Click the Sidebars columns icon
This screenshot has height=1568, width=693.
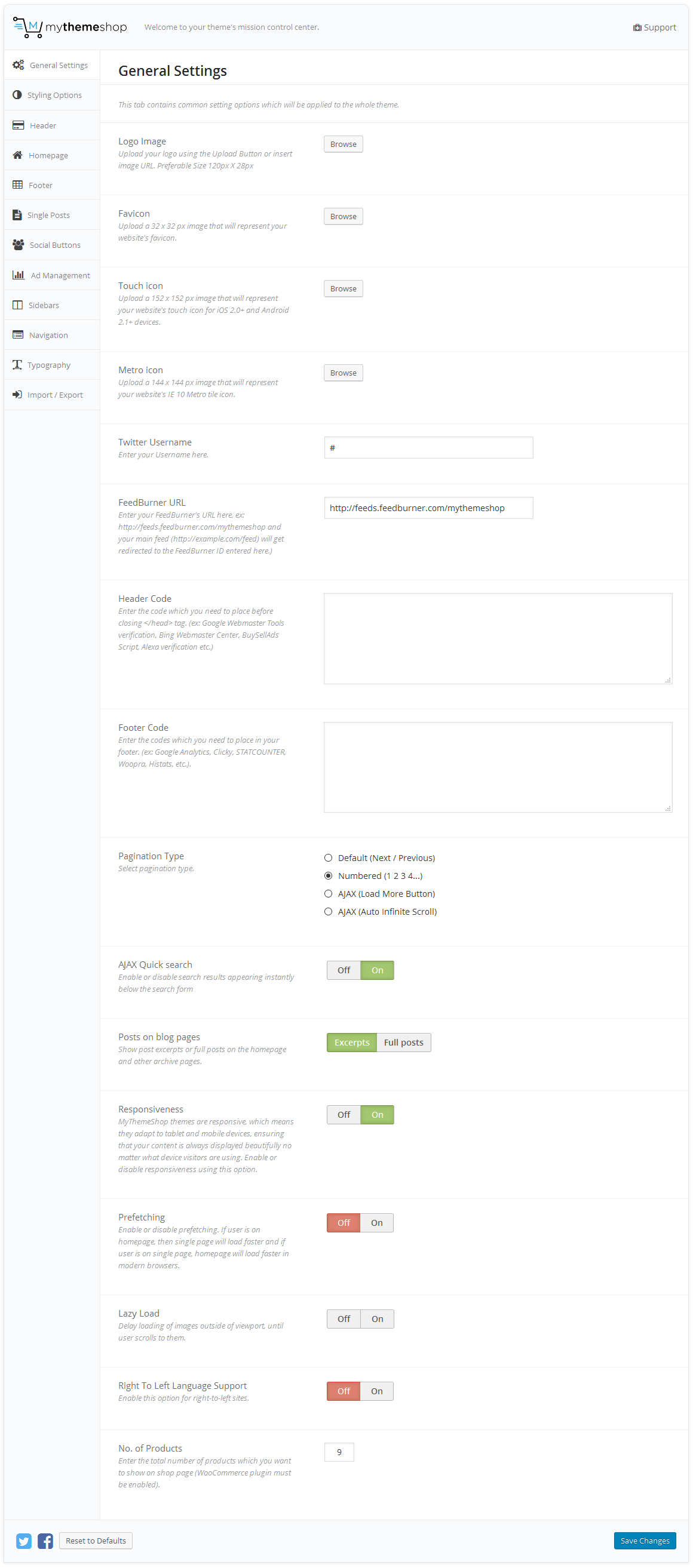[18, 305]
